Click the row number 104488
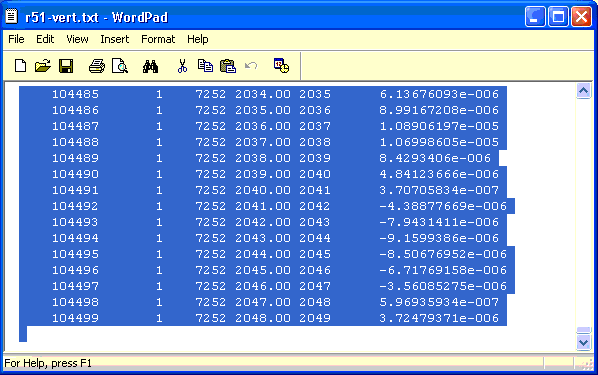Image resolution: width=598 pixels, height=375 pixels. (75, 142)
